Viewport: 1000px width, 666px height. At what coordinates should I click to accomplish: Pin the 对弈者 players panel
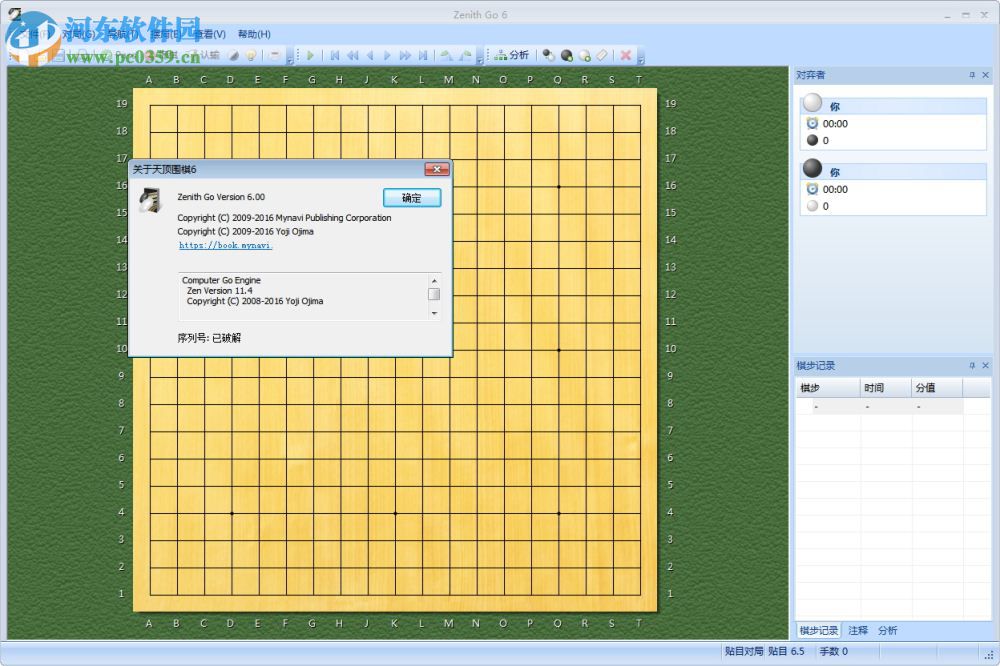972,75
